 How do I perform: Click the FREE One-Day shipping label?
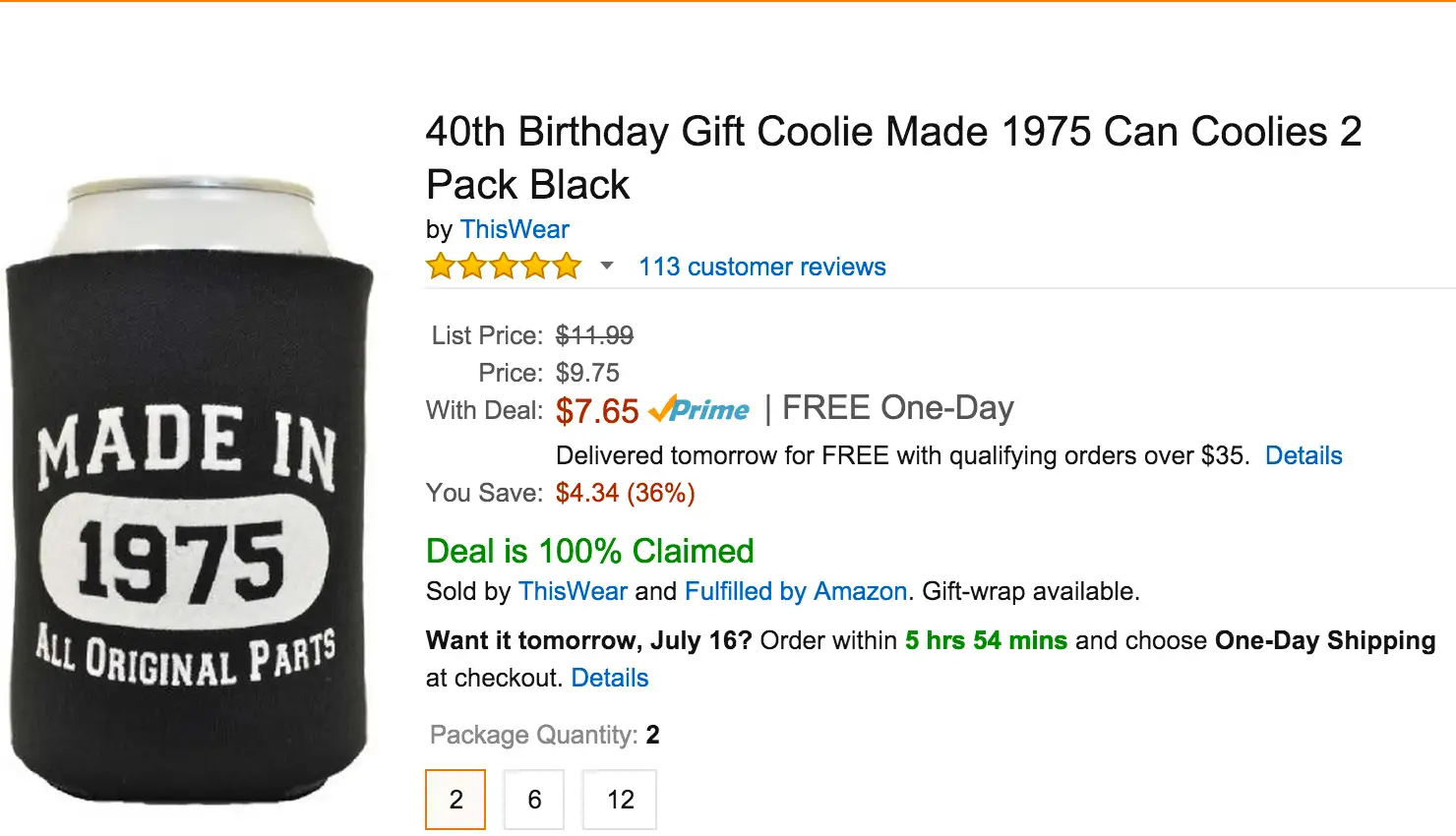897,407
